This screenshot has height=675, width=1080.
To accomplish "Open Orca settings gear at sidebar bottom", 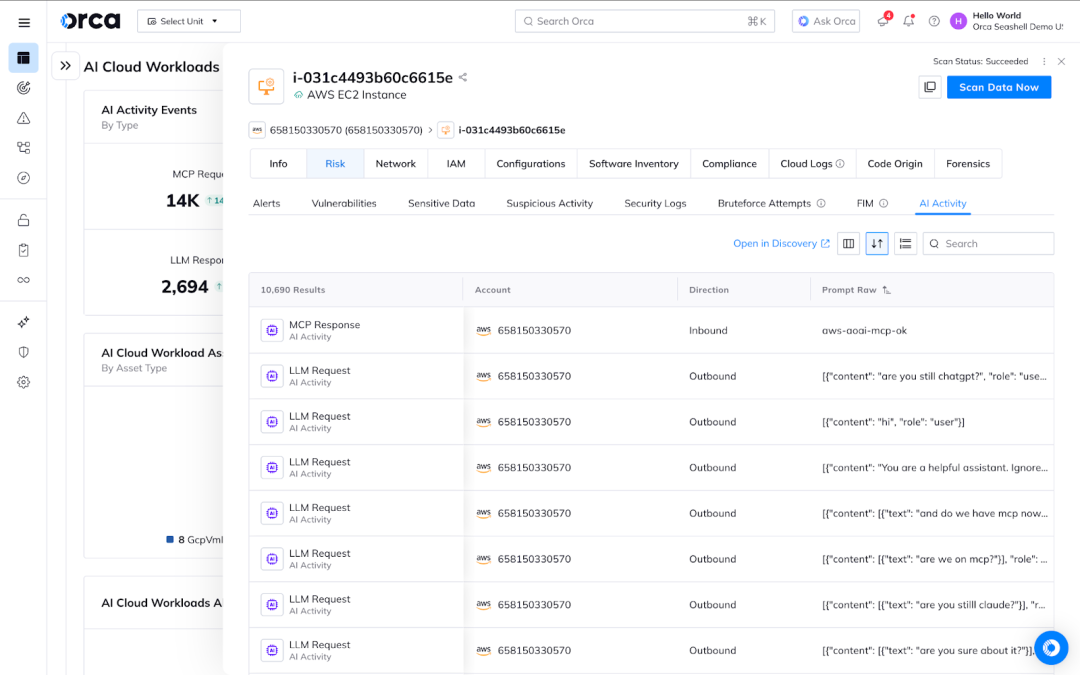I will coord(22,382).
